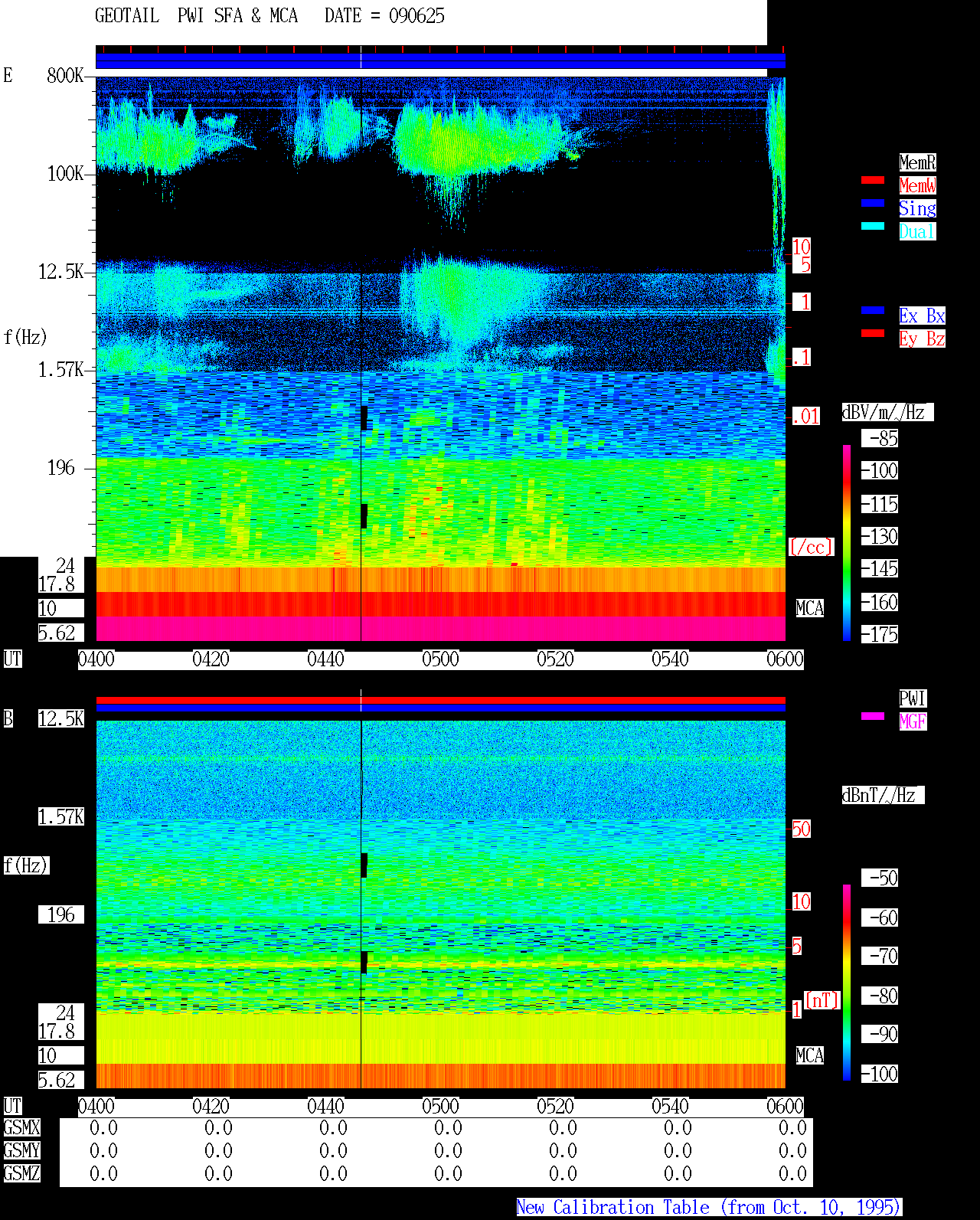Viewport: 980px width, 1220px height.
Task: Click the -175 electric colorbar value
Action: click(880, 634)
